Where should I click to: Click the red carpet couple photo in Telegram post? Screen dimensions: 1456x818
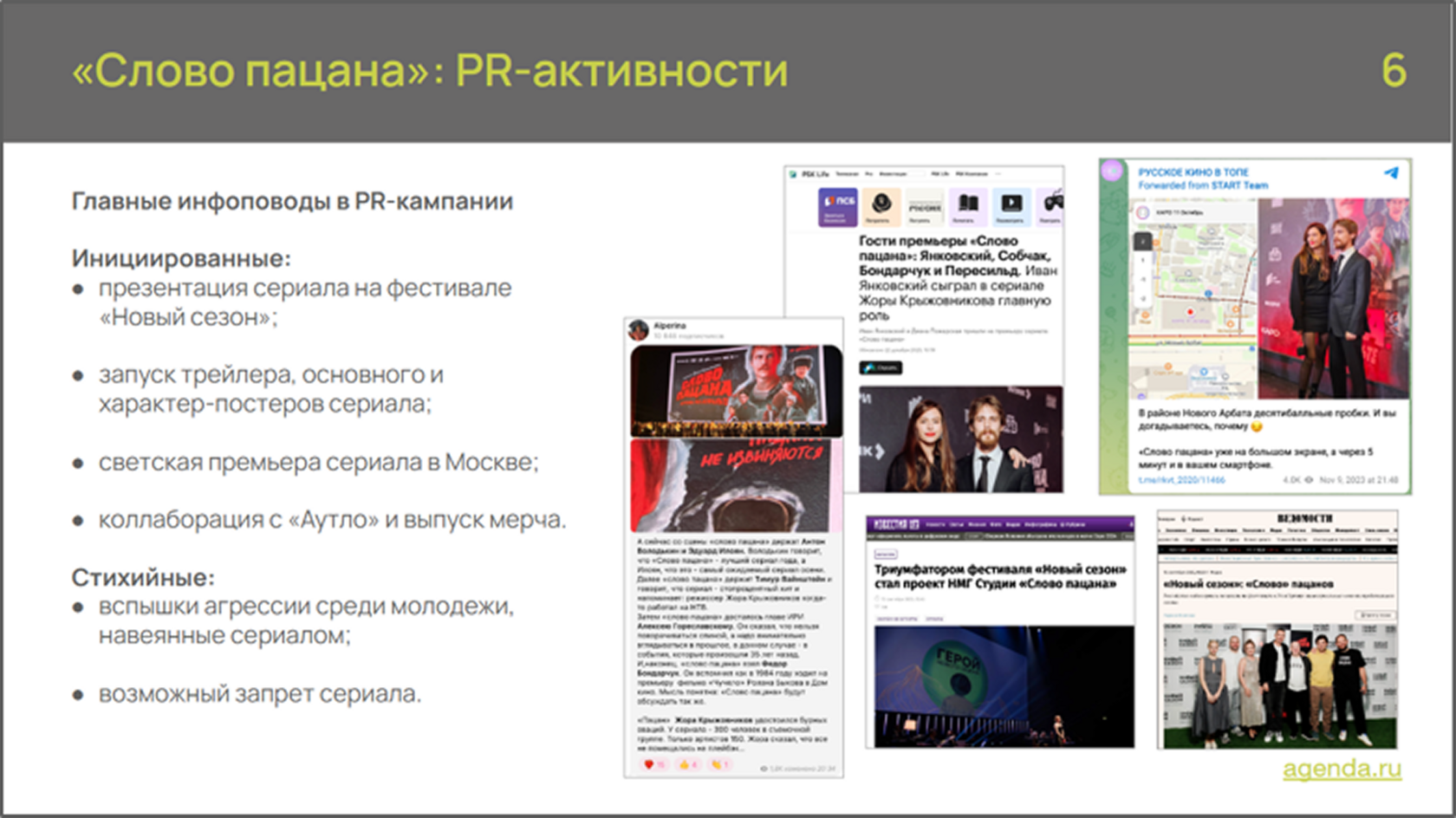tap(1333, 299)
